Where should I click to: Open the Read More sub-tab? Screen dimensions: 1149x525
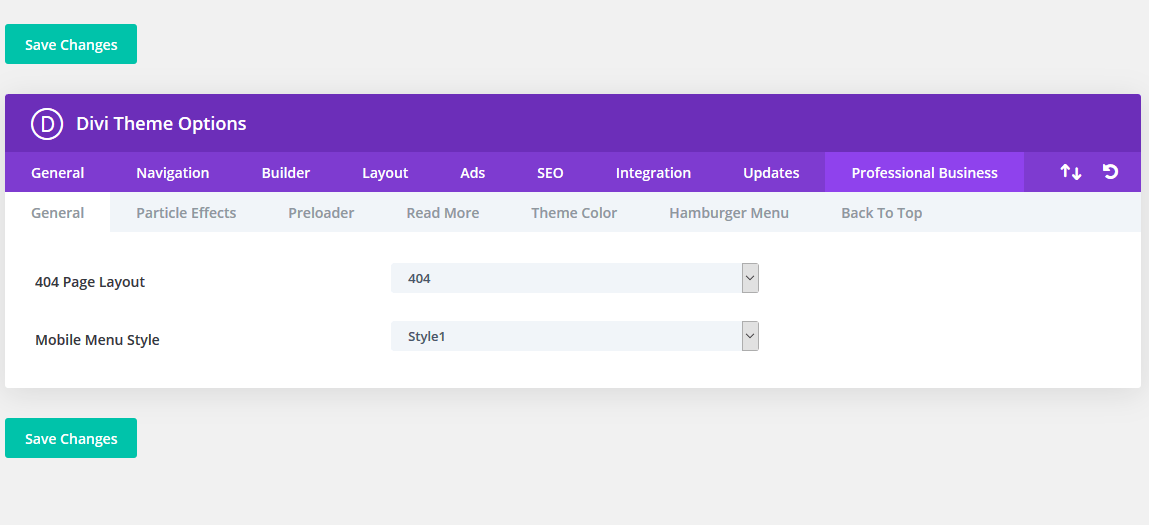click(443, 213)
